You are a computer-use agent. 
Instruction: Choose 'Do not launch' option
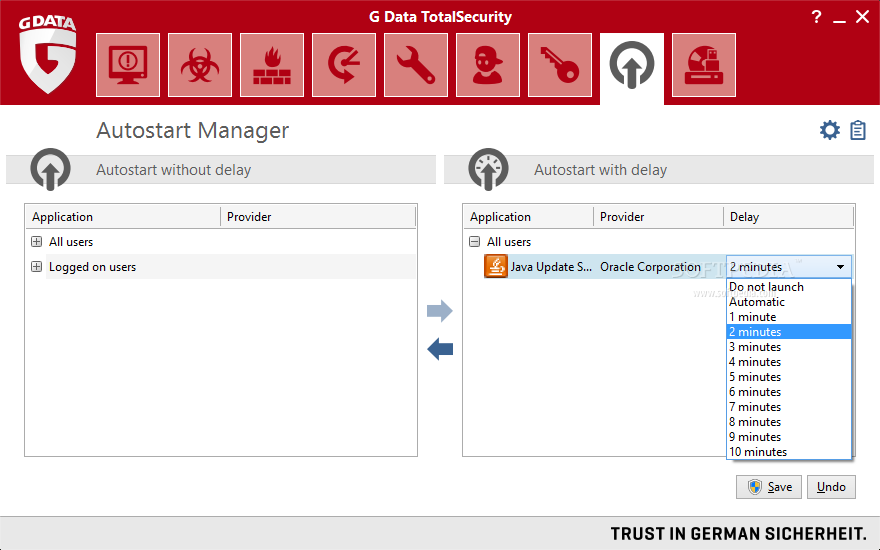[x=789, y=287]
